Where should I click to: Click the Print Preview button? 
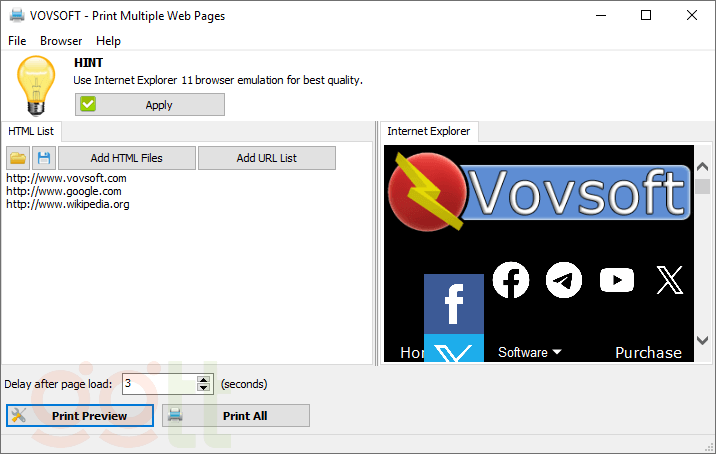click(80, 416)
